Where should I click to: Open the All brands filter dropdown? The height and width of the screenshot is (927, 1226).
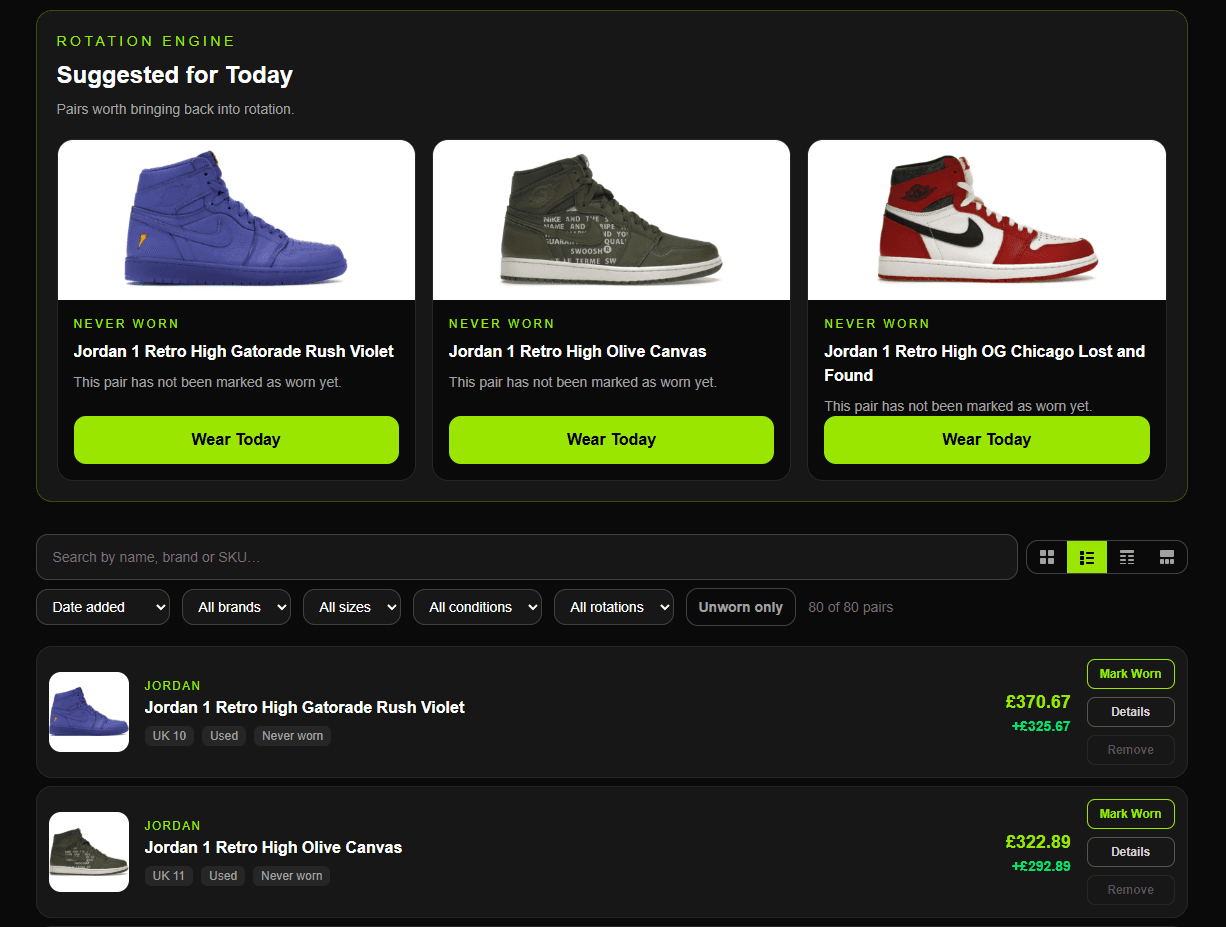236,607
